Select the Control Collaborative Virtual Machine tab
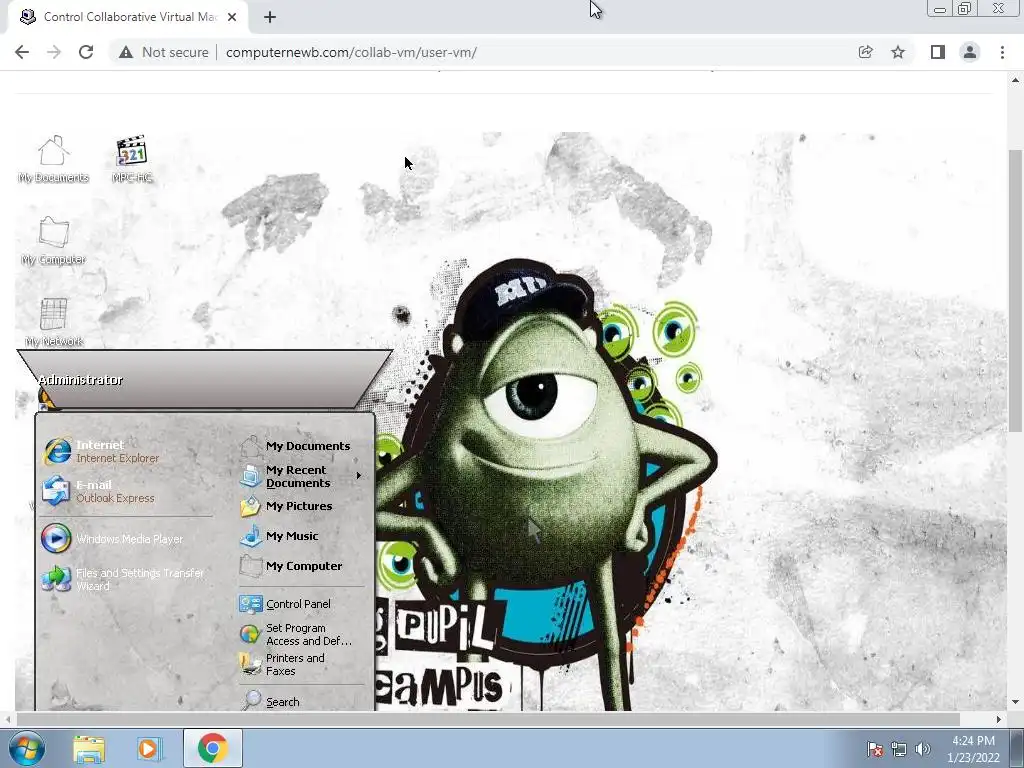This screenshot has height=768, width=1024. click(128, 17)
